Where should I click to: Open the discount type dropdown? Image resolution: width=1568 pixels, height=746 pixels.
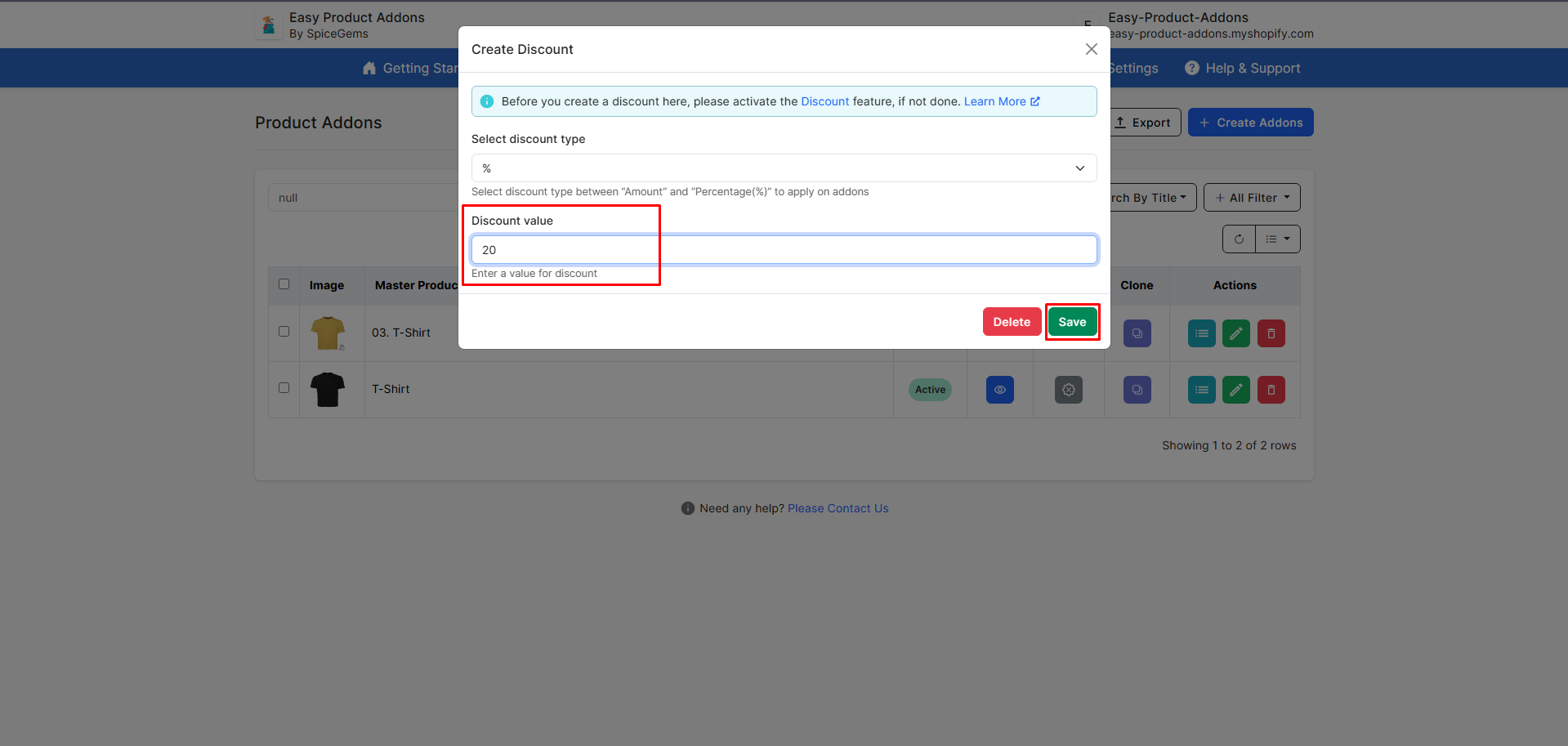click(784, 168)
